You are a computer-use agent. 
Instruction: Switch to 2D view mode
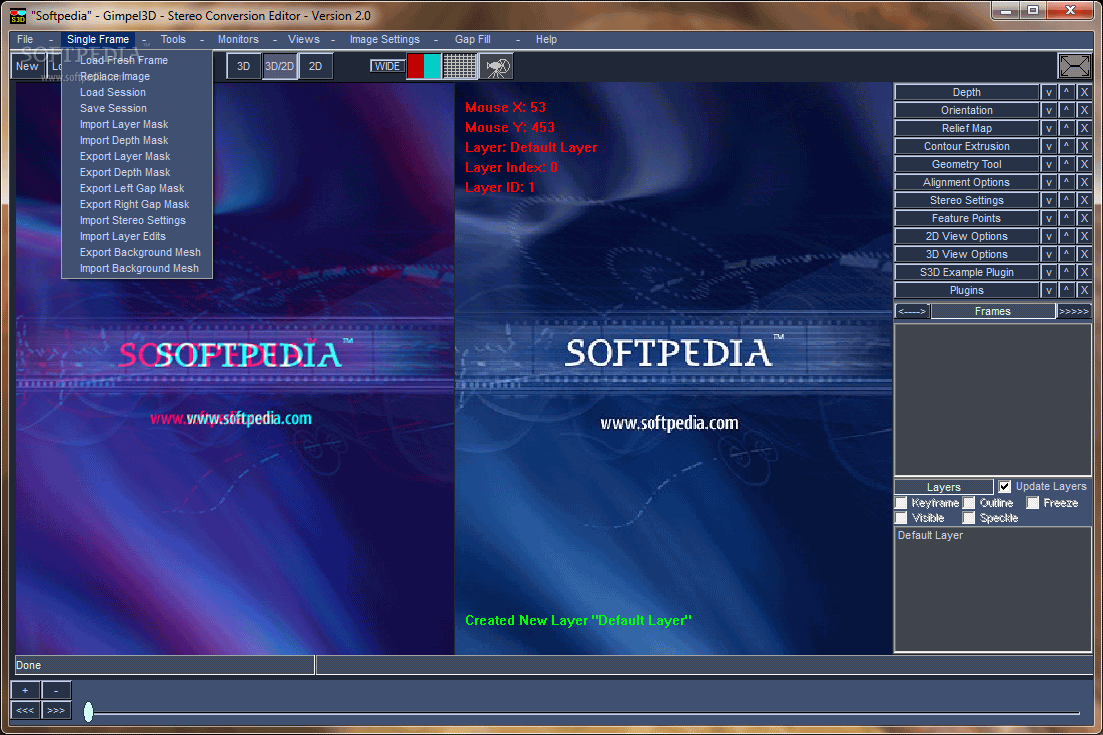click(315, 66)
